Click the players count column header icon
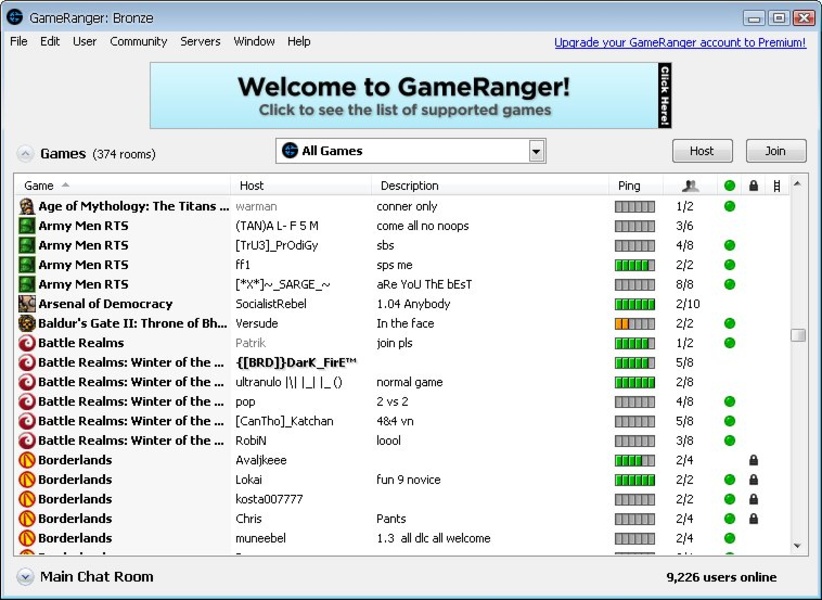This screenshot has width=822, height=600. (689, 185)
